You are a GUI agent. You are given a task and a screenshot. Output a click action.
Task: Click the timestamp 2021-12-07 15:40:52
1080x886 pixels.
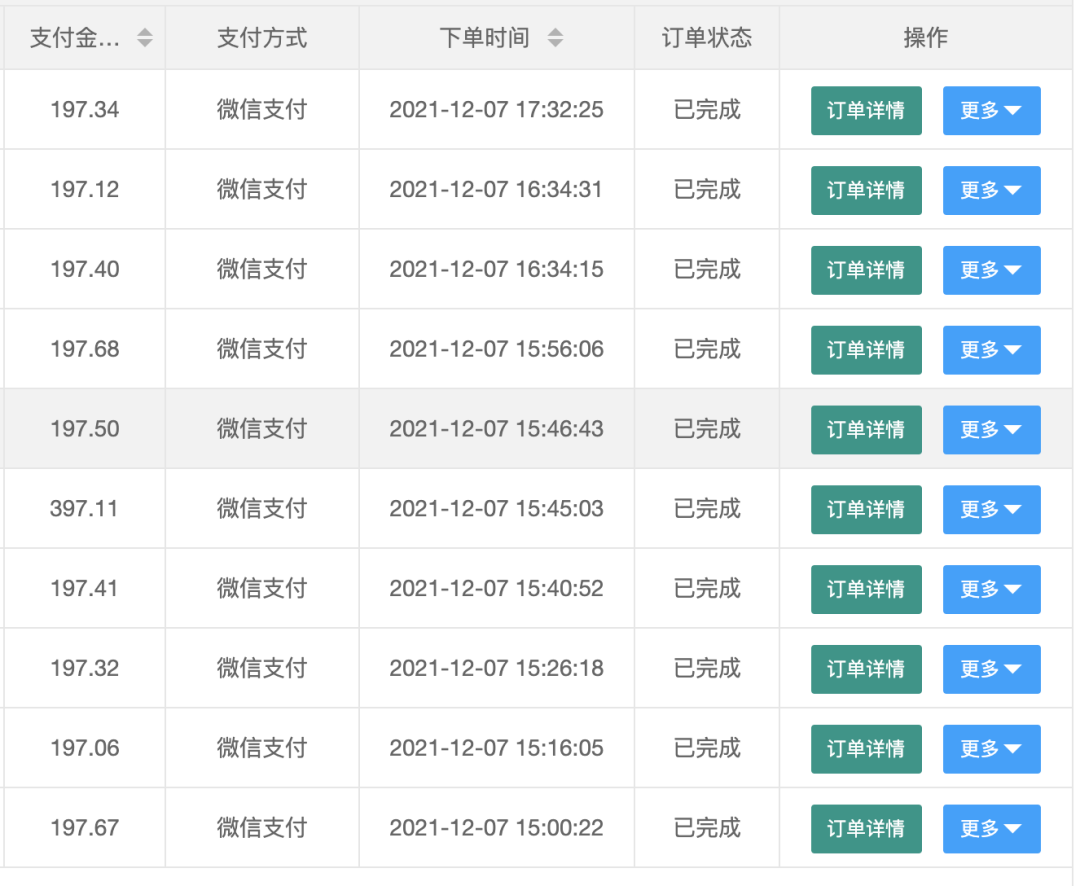[496, 588]
